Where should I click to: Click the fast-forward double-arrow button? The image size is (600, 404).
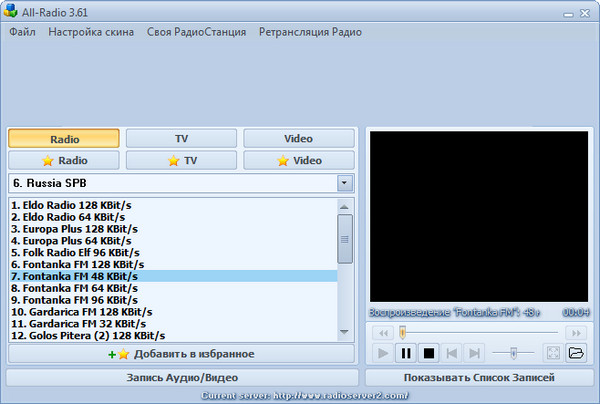click(575, 332)
